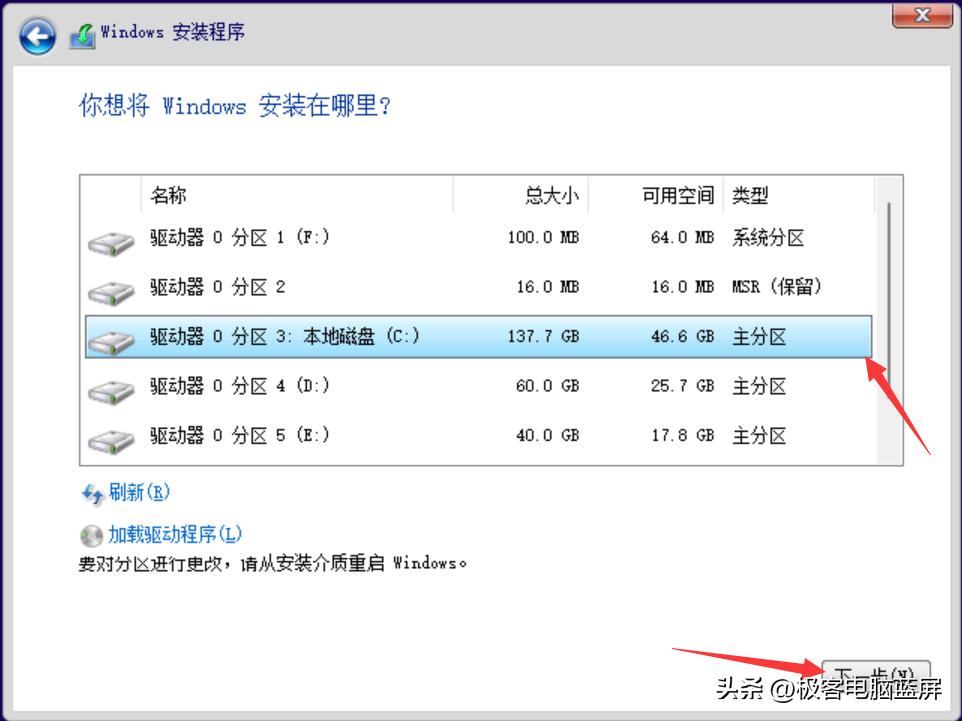Click the refresh arrows icon

pyautogui.click(x=93, y=494)
